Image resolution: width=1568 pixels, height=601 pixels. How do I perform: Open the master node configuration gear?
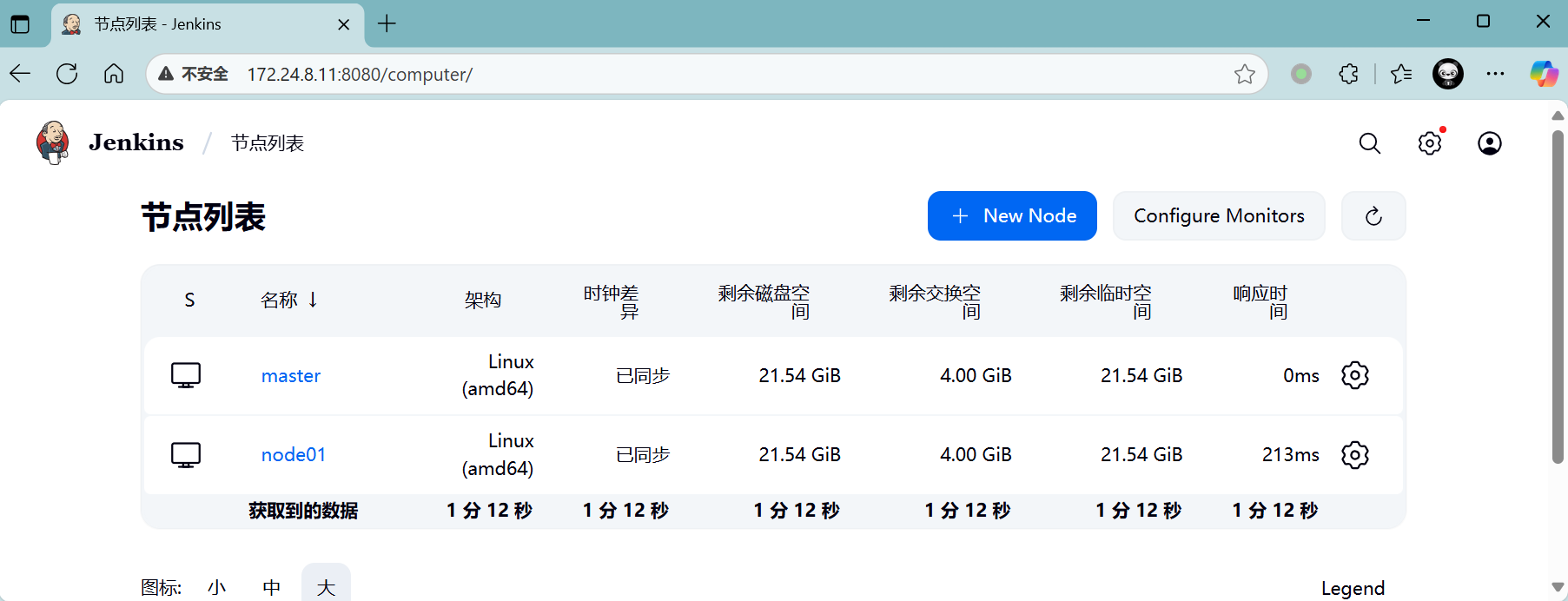(x=1354, y=375)
